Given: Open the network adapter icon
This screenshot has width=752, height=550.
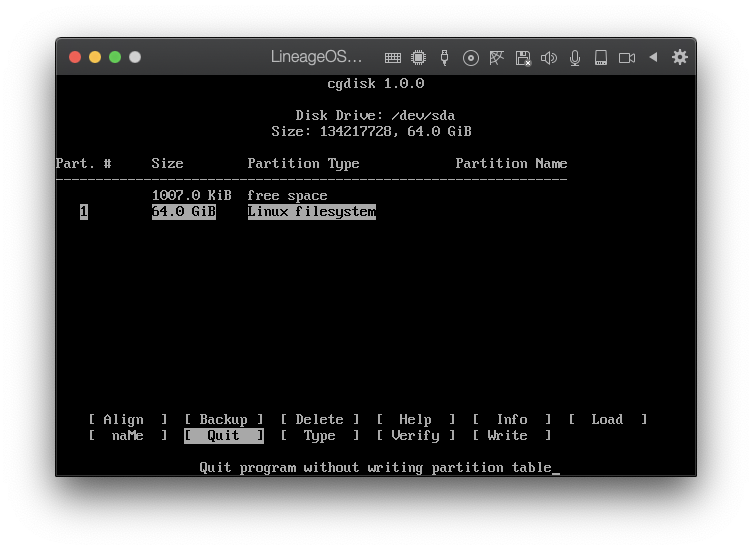Looking at the screenshot, I should 496,58.
